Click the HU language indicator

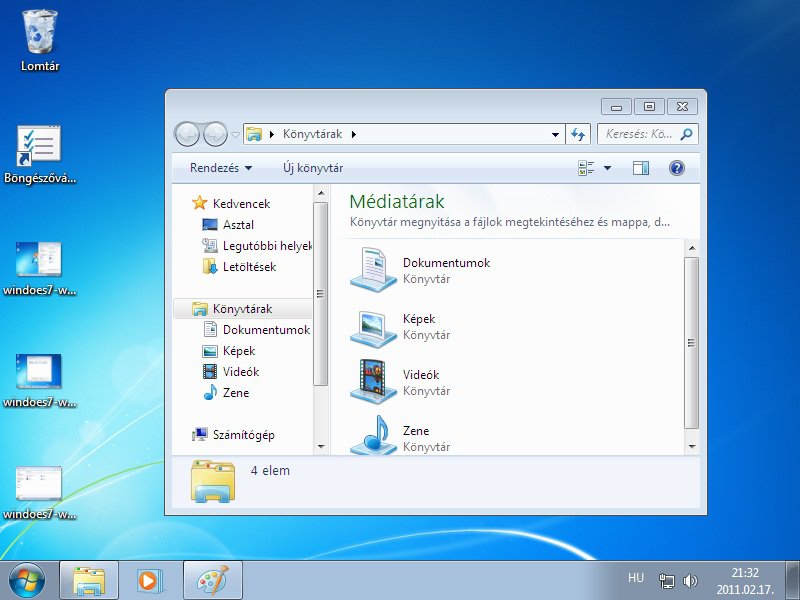[x=636, y=578]
